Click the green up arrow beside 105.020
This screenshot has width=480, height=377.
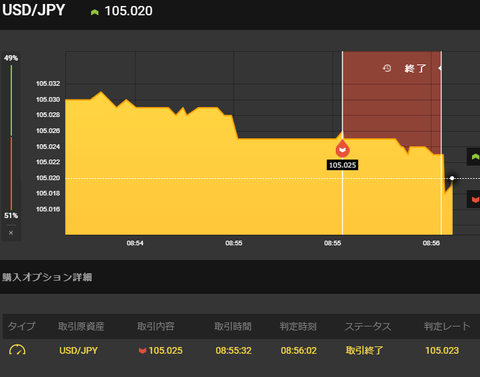95,12
